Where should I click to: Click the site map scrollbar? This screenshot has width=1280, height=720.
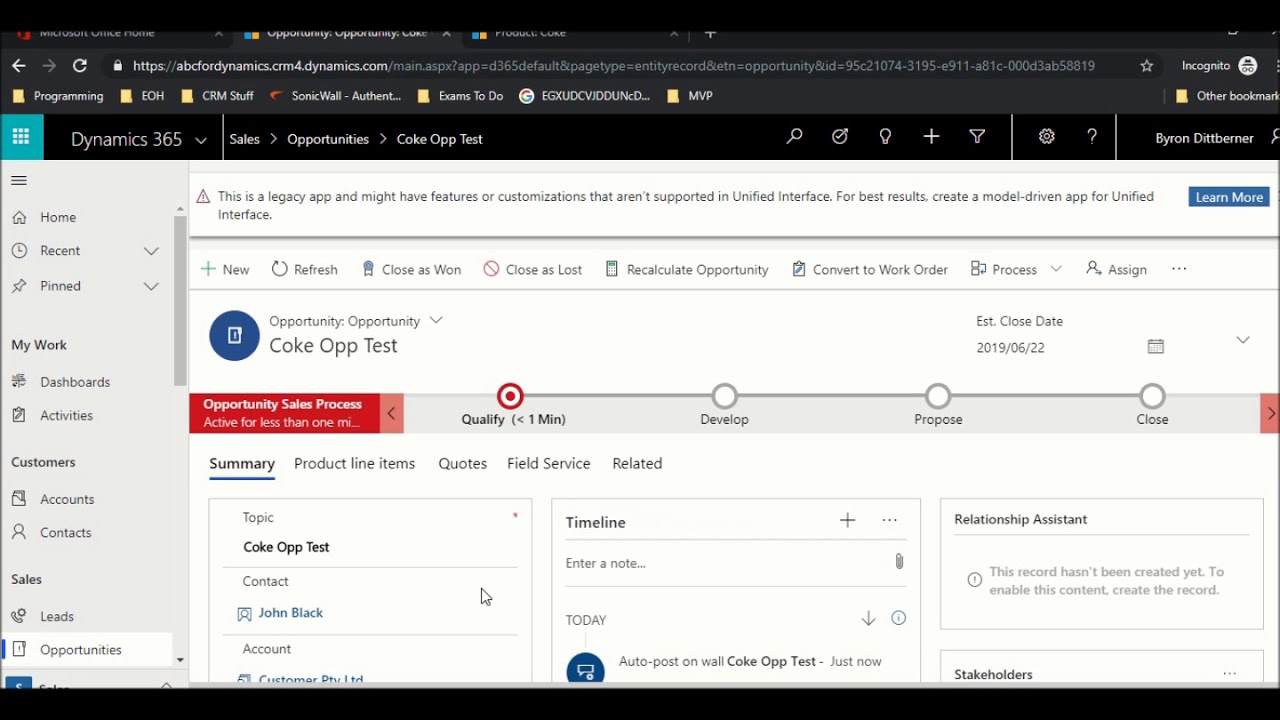[180, 300]
